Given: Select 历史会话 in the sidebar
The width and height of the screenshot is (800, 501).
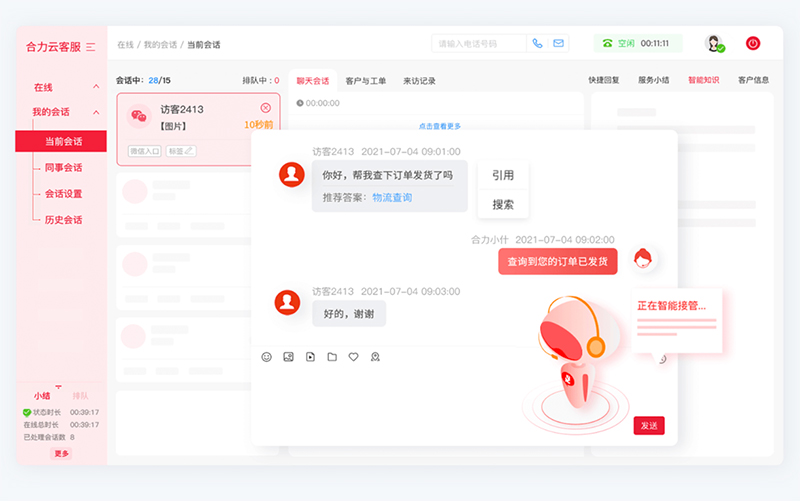Looking at the screenshot, I should pyautogui.click(x=63, y=220).
